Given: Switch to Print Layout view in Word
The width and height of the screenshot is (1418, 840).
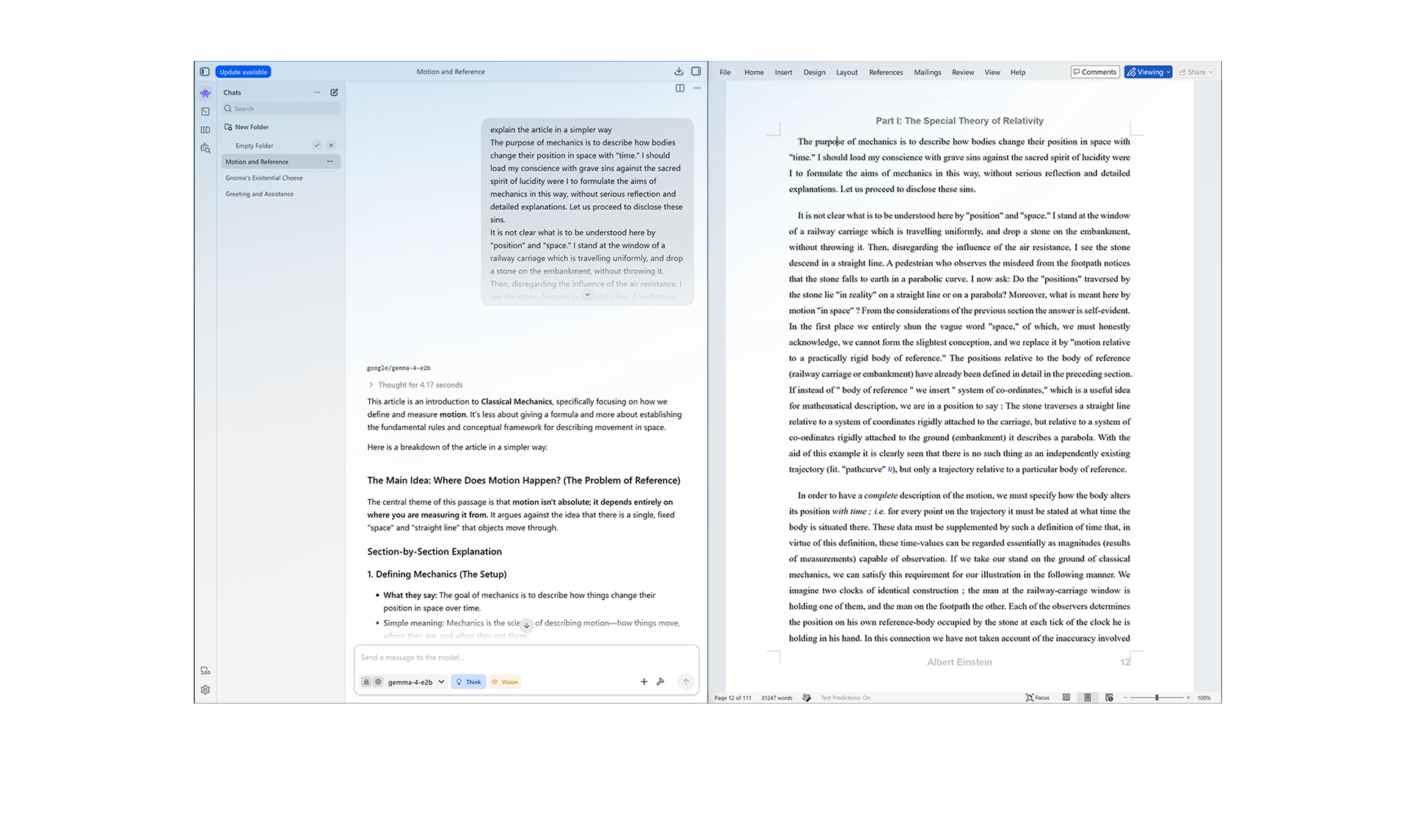Looking at the screenshot, I should (x=1088, y=698).
